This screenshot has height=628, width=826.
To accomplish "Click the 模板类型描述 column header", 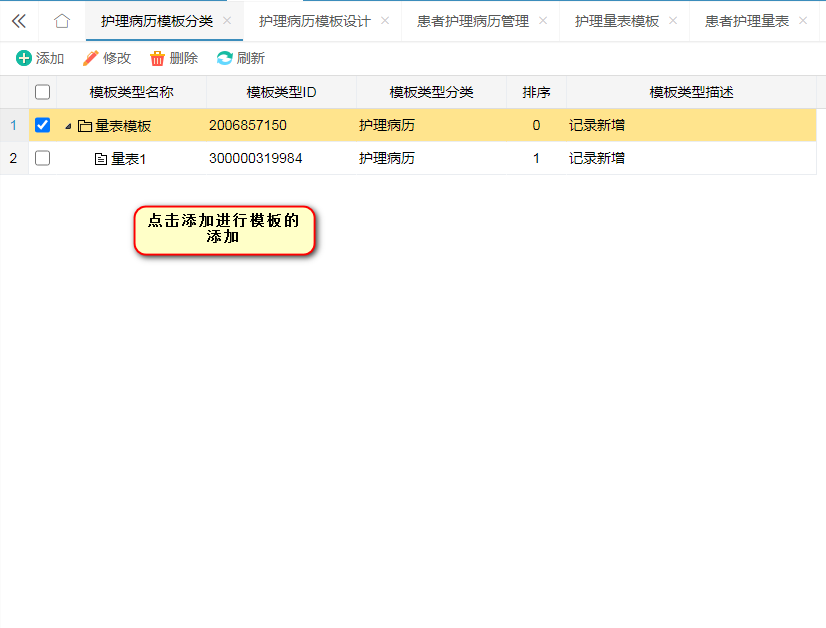I will click(691, 92).
